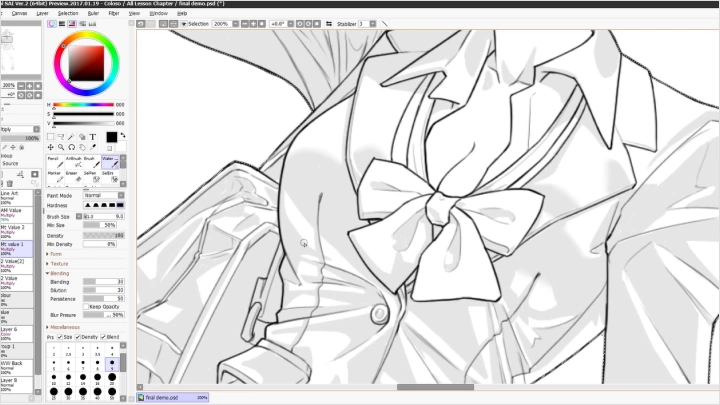The width and height of the screenshot is (720, 405).
Task: Open the layer blend mode dropdown
Action: click(20, 129)
